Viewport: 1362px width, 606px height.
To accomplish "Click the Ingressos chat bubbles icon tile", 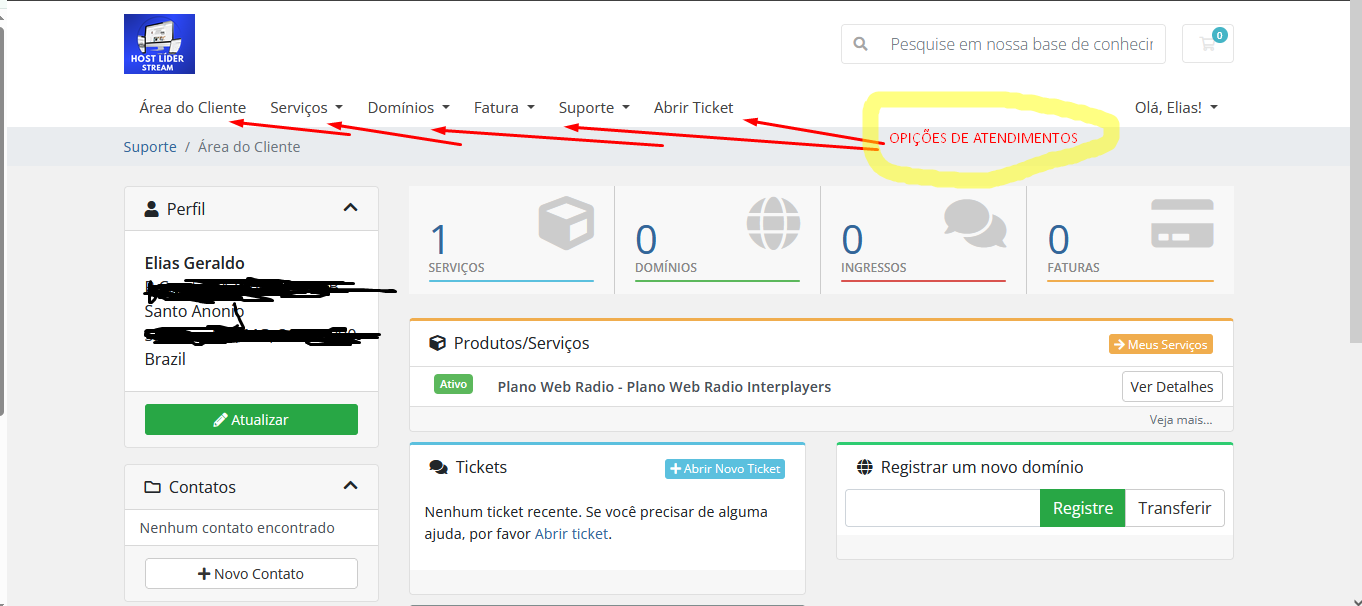I will (x=974, y=224).
